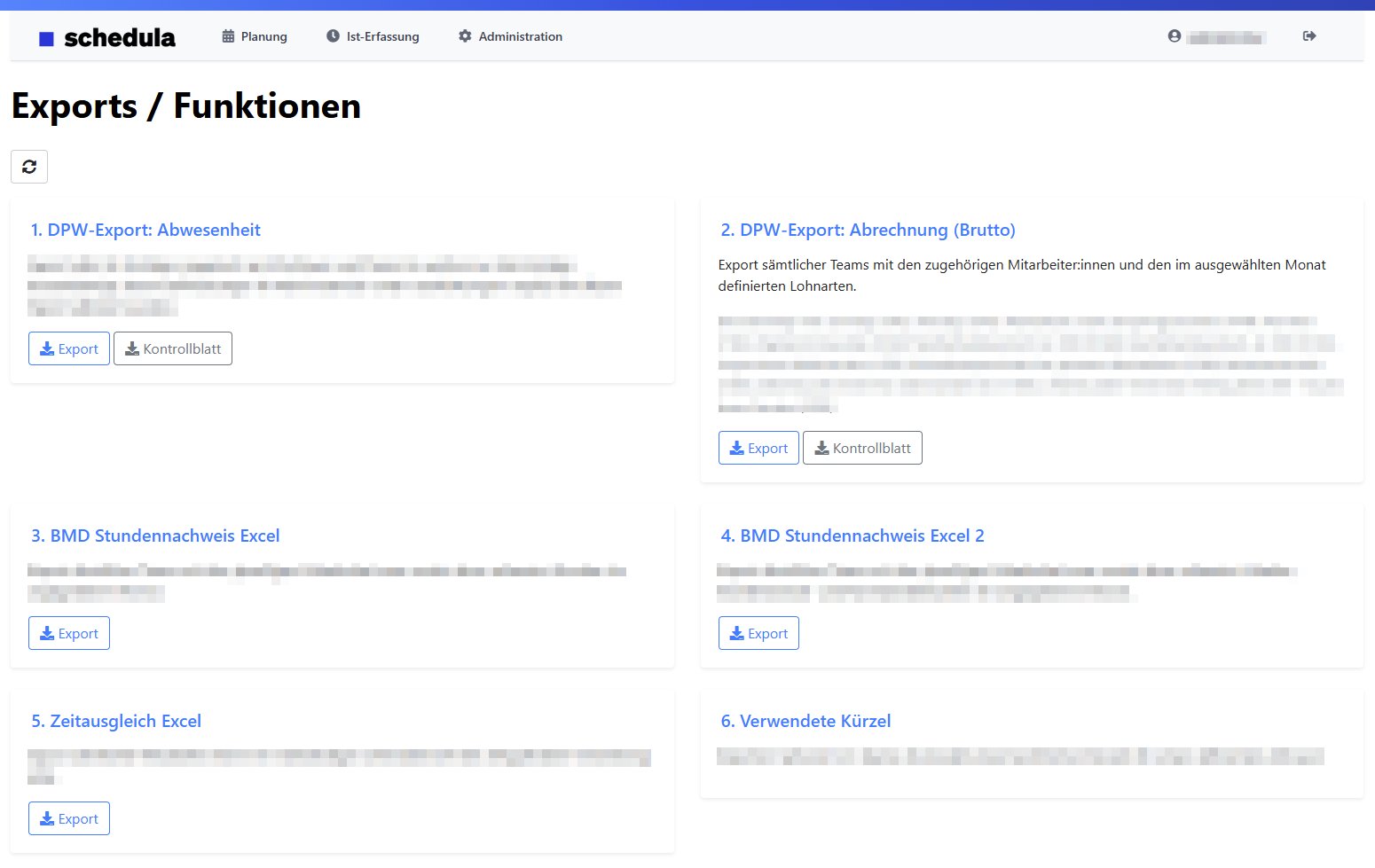Click heading '5. Zeitausgleich Excel'
The width and height of the screenshot is (1375, 868).
tap(116, 721)
